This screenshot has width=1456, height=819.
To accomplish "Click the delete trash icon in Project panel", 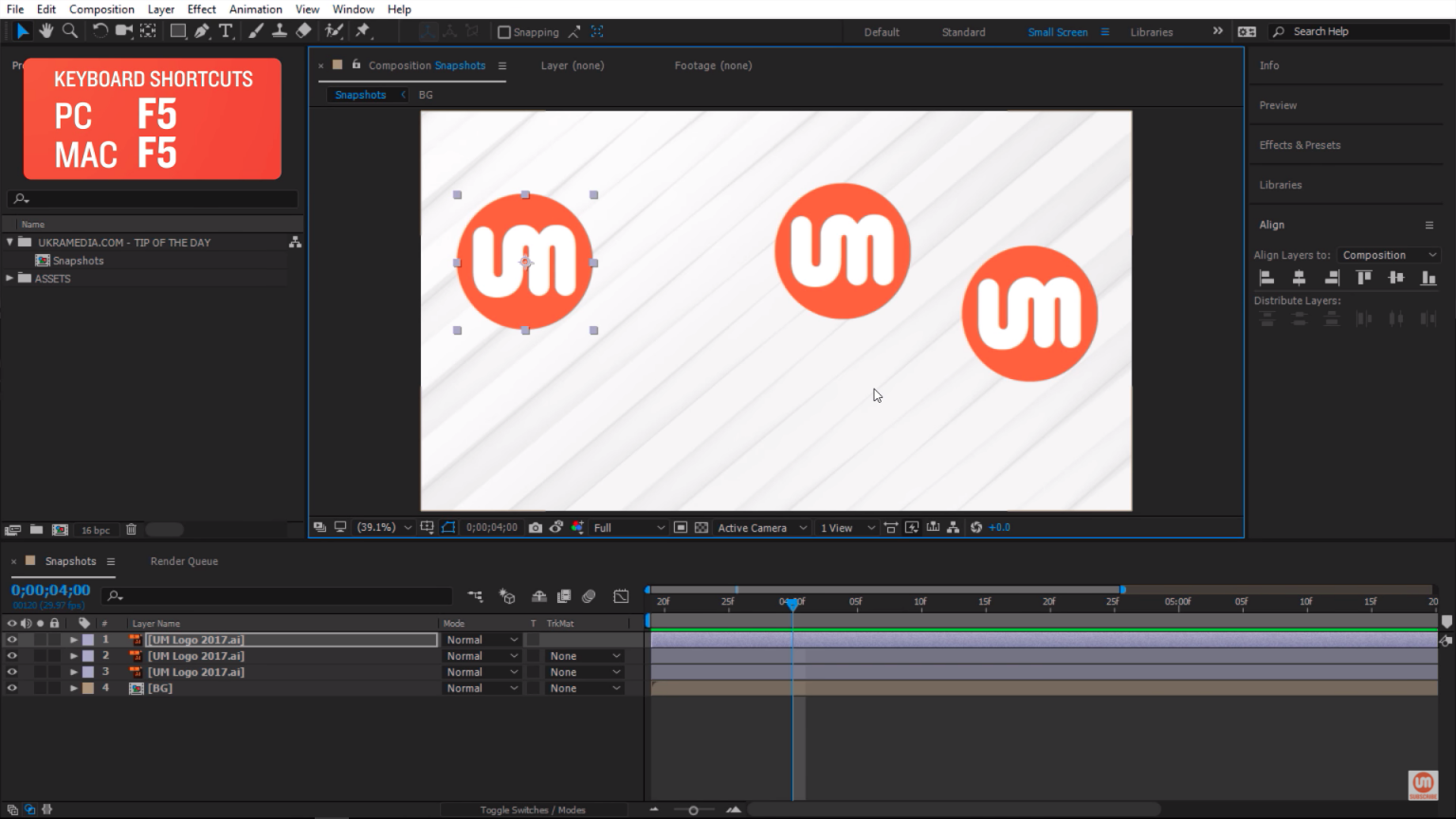I will [x=132, y=530].
